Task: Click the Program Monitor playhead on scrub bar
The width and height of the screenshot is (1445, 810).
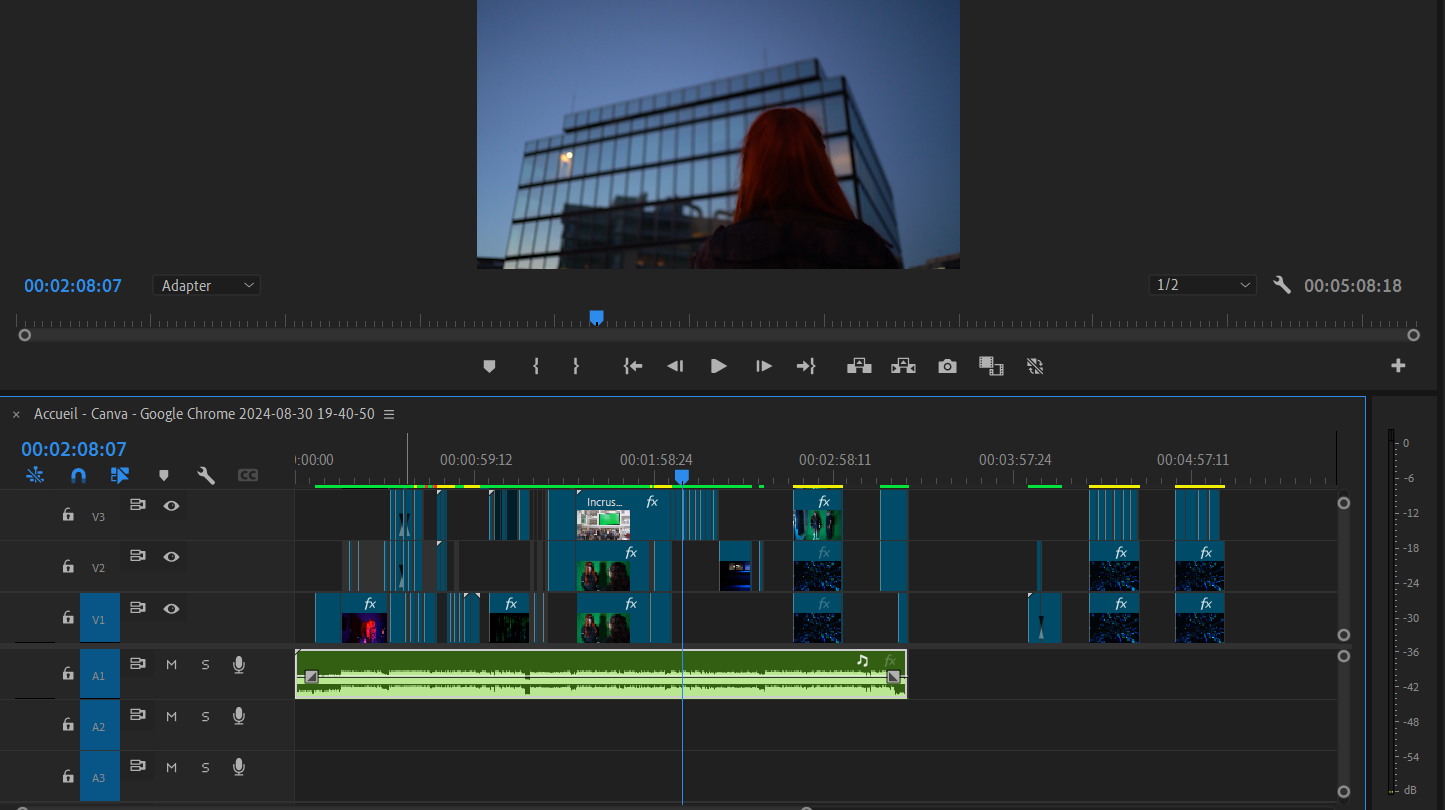Action: (x=596, y=318)
